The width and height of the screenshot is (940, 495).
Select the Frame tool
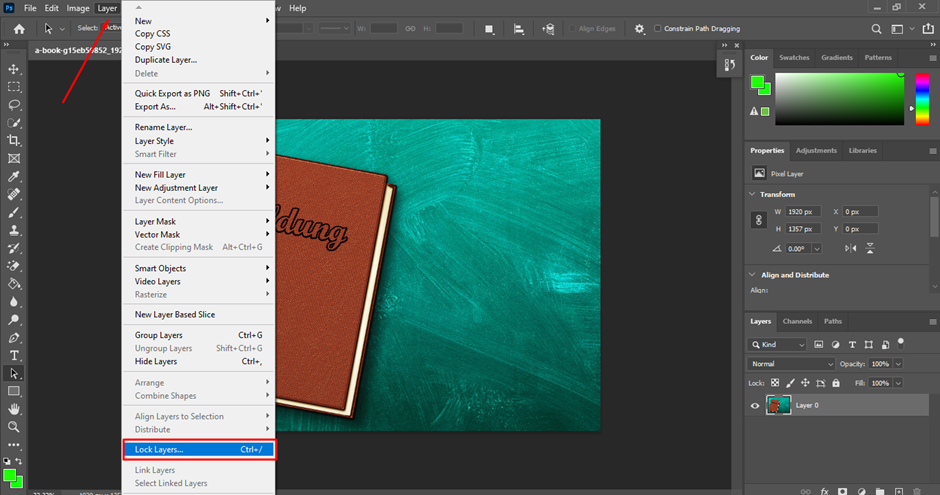pyautogui.click(x=14, y=159)
